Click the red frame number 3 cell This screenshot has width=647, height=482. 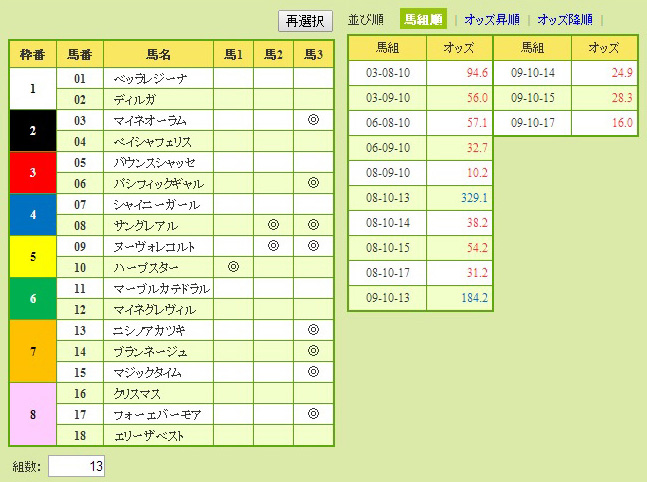pos(33,172)
